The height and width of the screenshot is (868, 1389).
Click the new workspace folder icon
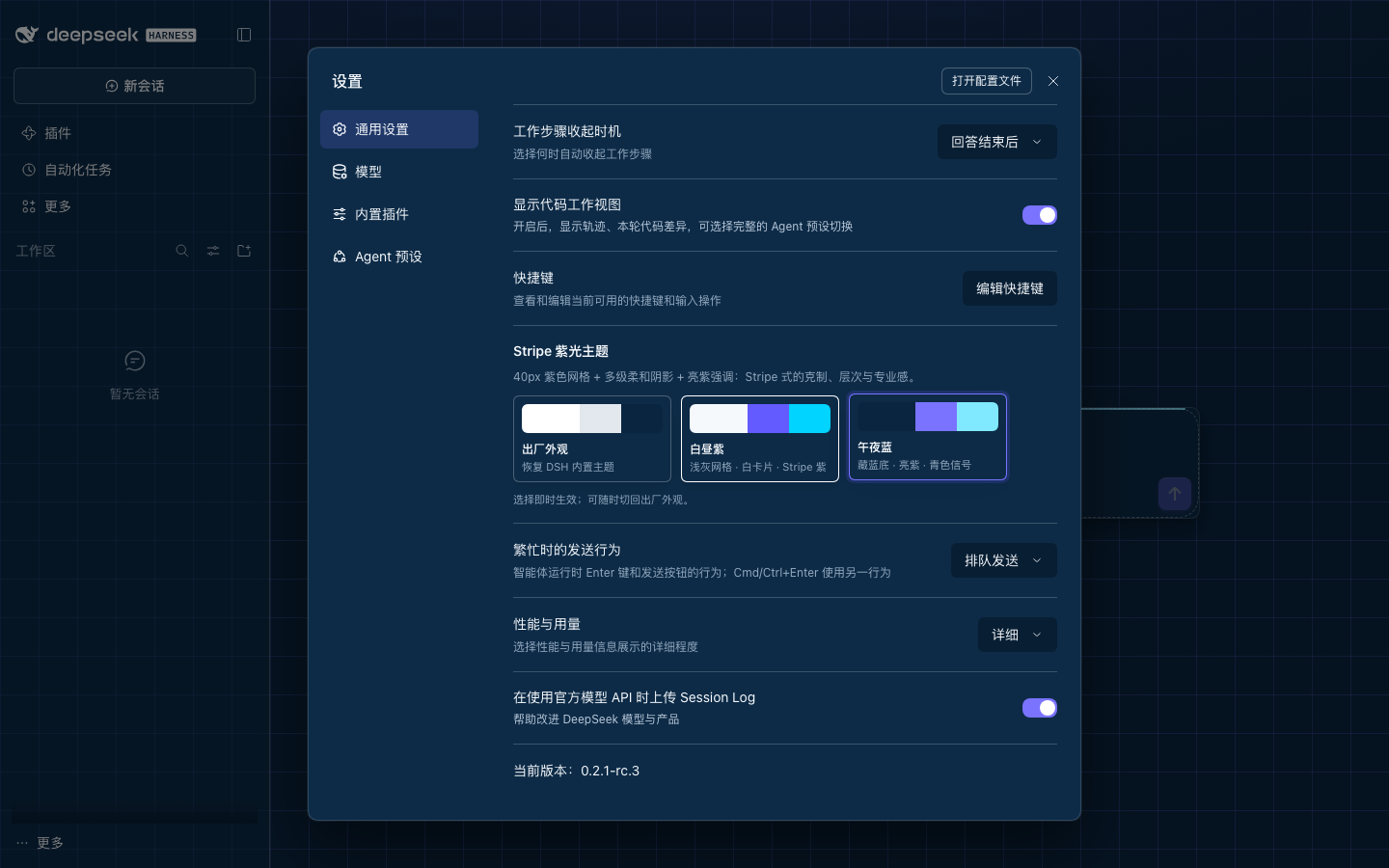(244, 251)
